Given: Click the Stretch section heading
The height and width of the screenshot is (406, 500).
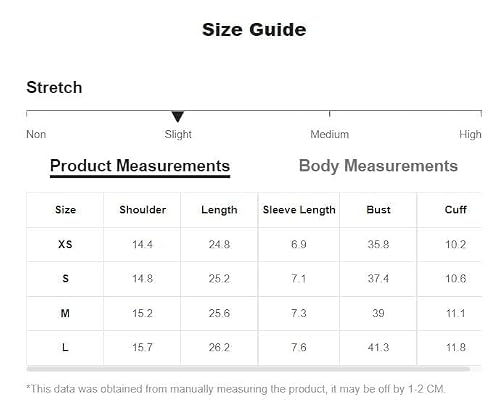Looking at the screenshot, I should point(54,87).
